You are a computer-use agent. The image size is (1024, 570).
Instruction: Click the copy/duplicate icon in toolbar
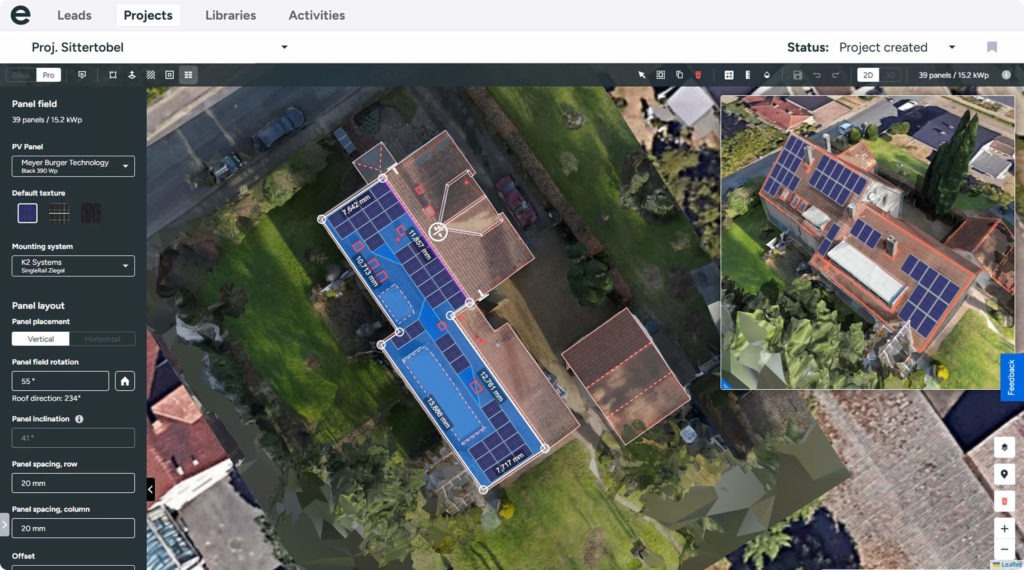tap(679, 75)
